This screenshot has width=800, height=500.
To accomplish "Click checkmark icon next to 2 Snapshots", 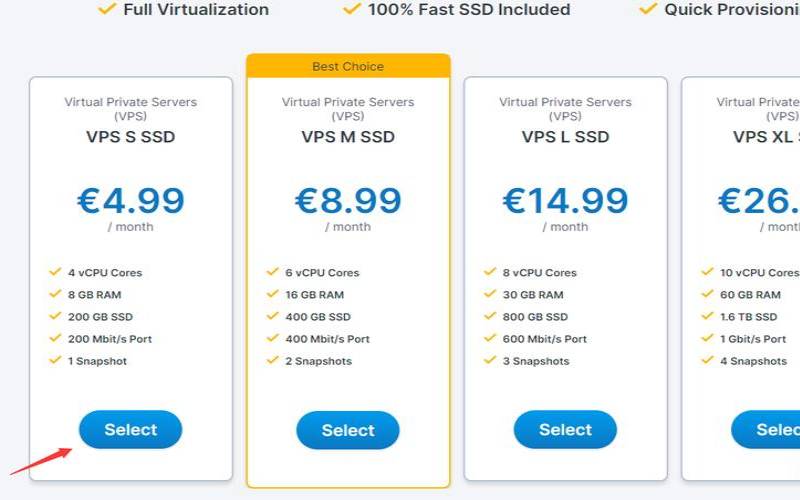I will click(272, 360).
